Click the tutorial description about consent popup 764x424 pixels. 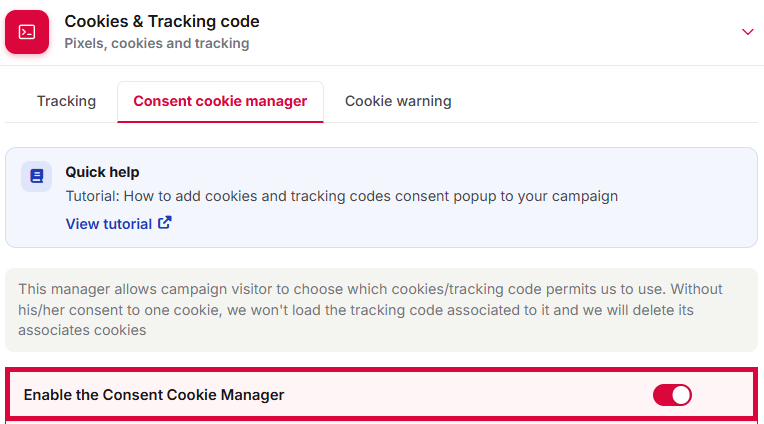tap(342, 196)
